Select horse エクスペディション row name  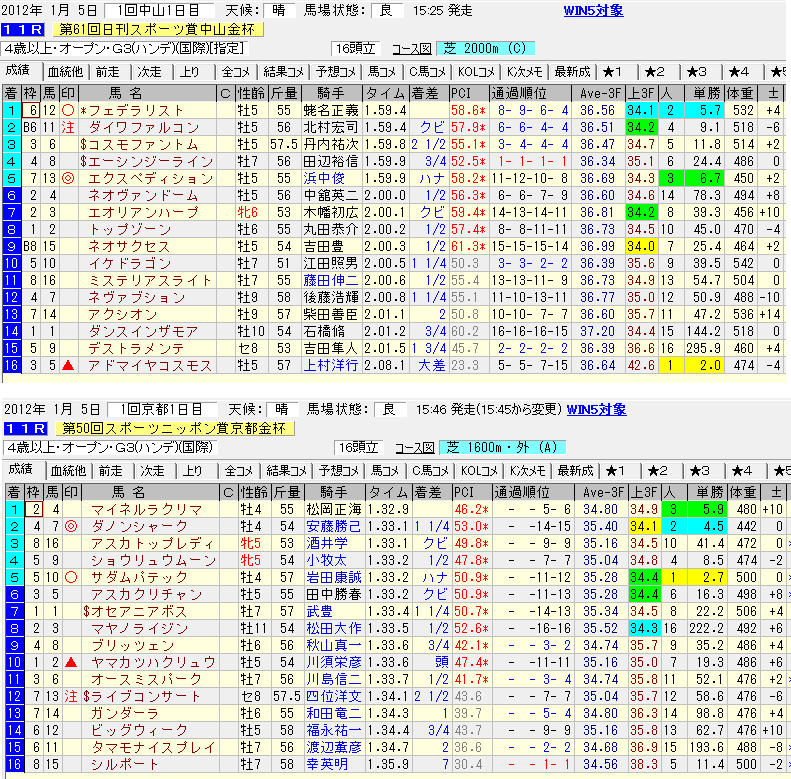(x=150, y=179)
